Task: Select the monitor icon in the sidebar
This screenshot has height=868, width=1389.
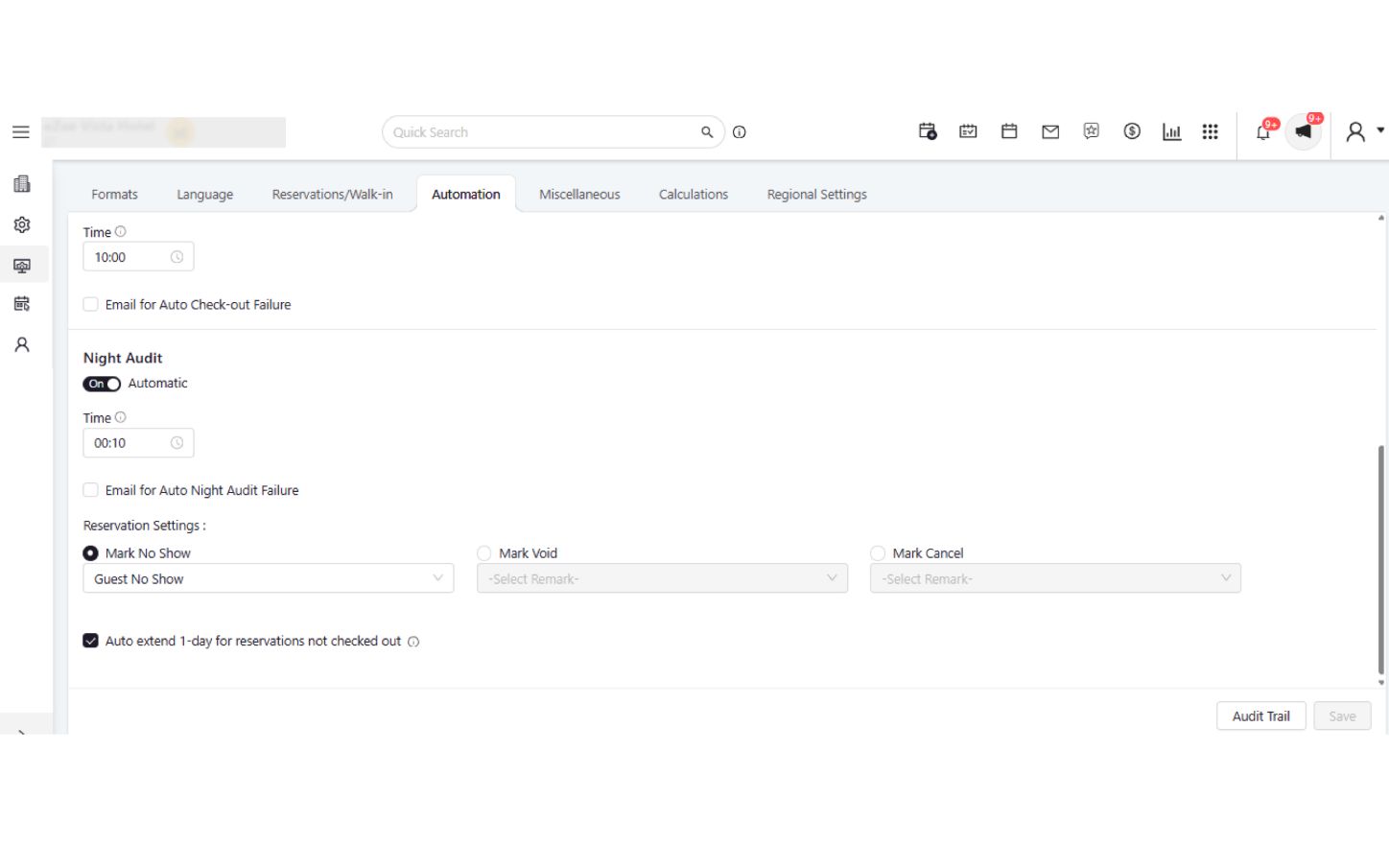Action: click(x=22, y=265)
